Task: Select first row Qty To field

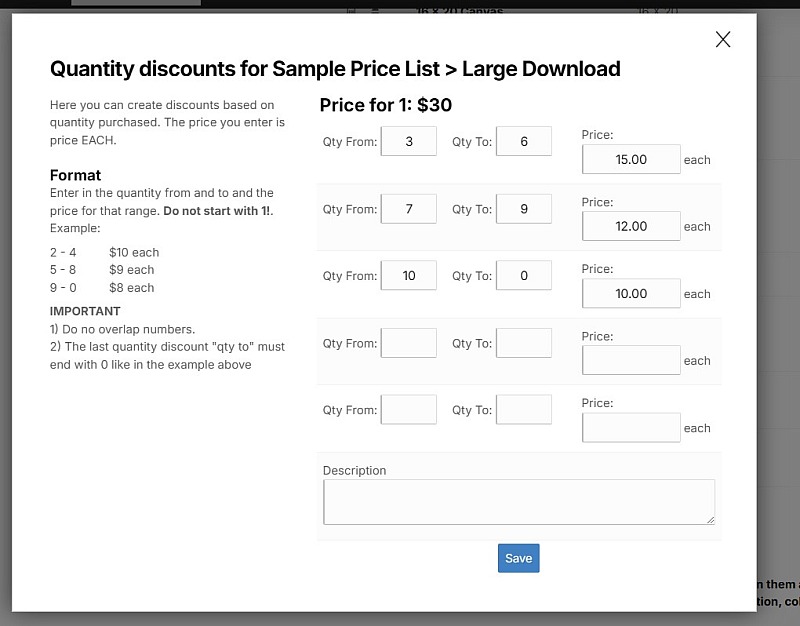Action: (x=524, y=141)
